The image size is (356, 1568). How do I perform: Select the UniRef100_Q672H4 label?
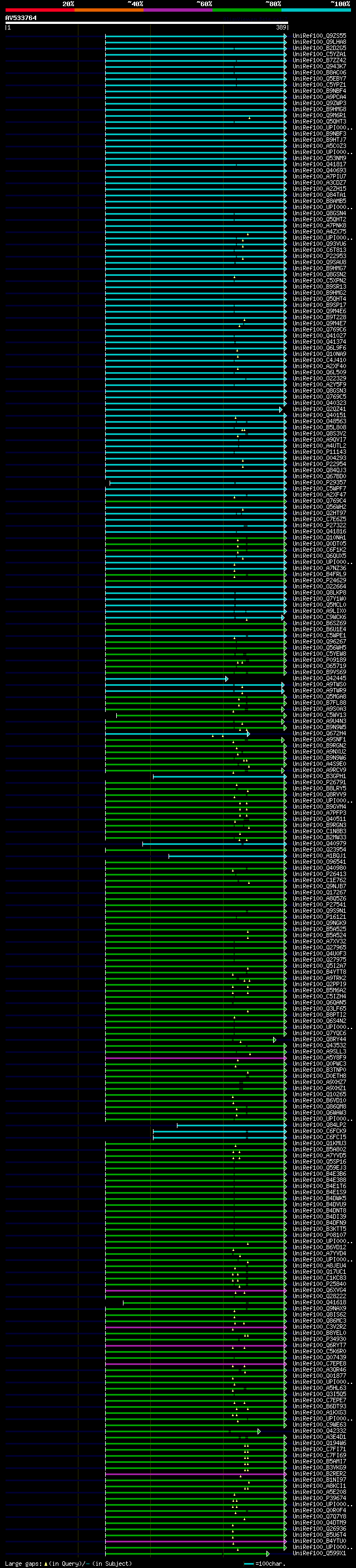point(319,734)
